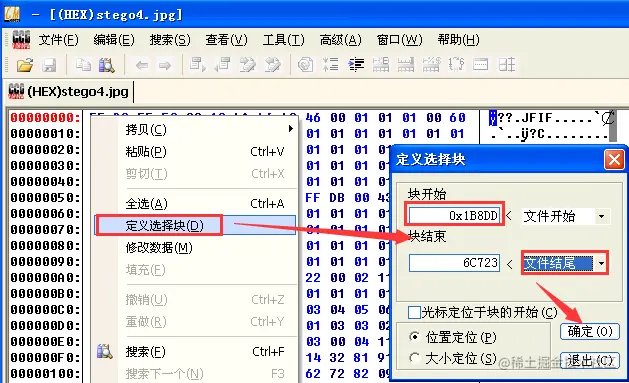Click the icon on the (HEX)stego4.jpg tab
629x383 pixels.
click(x=16, y=91)
